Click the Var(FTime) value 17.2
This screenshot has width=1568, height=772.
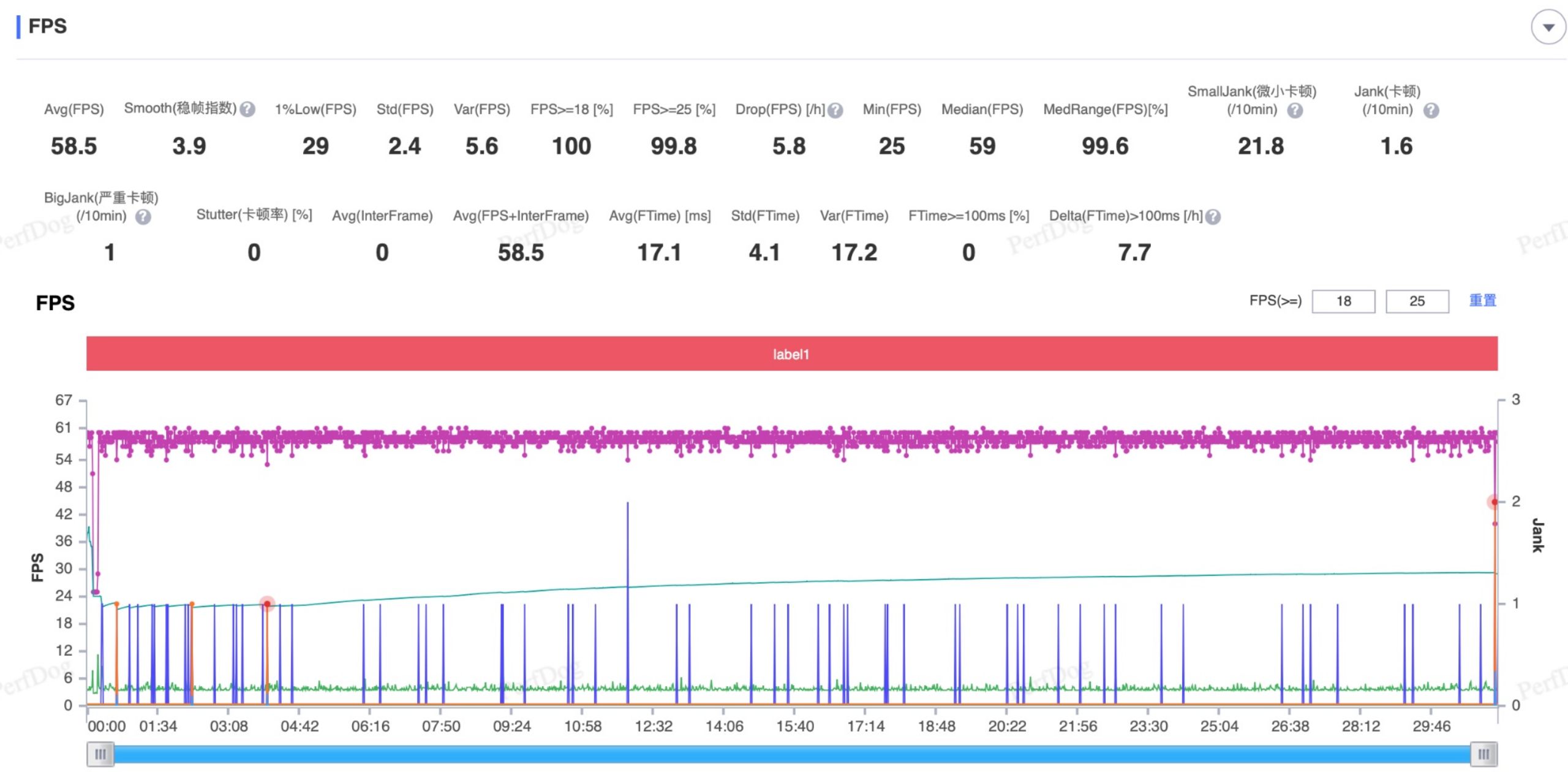(854, 252)
